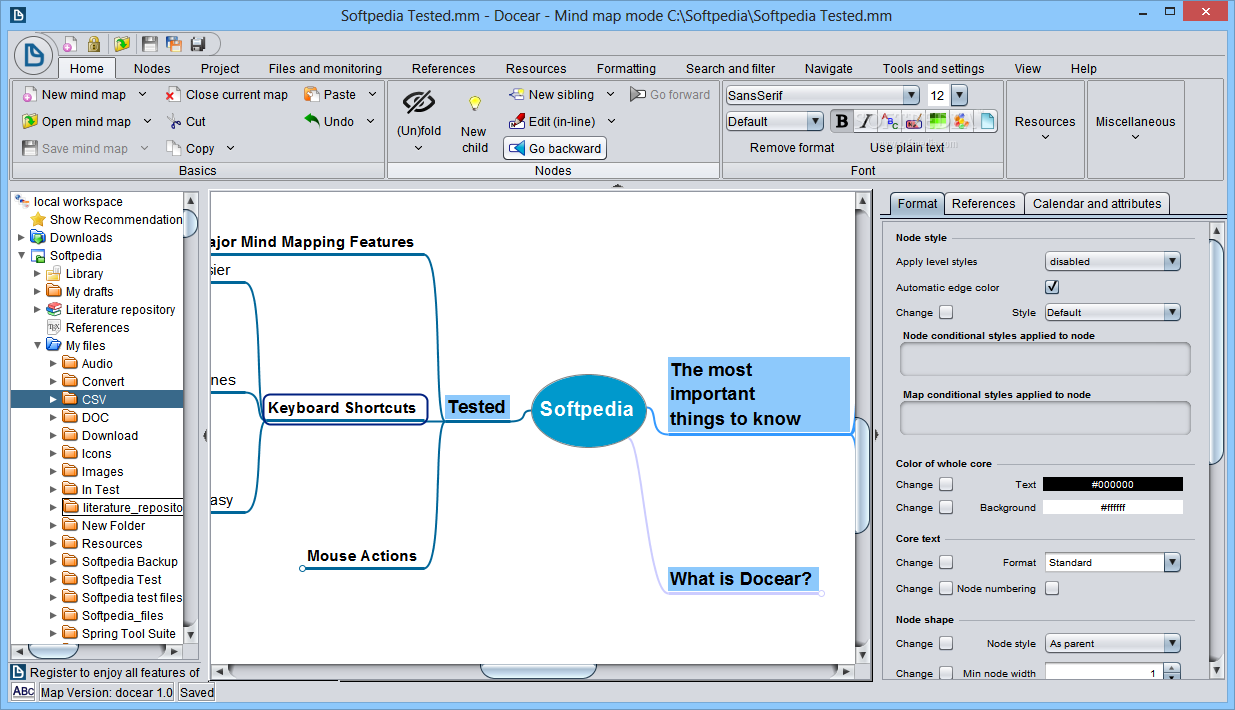Click the Docear logo button
Image resolution: width=1235 pixels, height=710 pixels.
tap(33, 55)
